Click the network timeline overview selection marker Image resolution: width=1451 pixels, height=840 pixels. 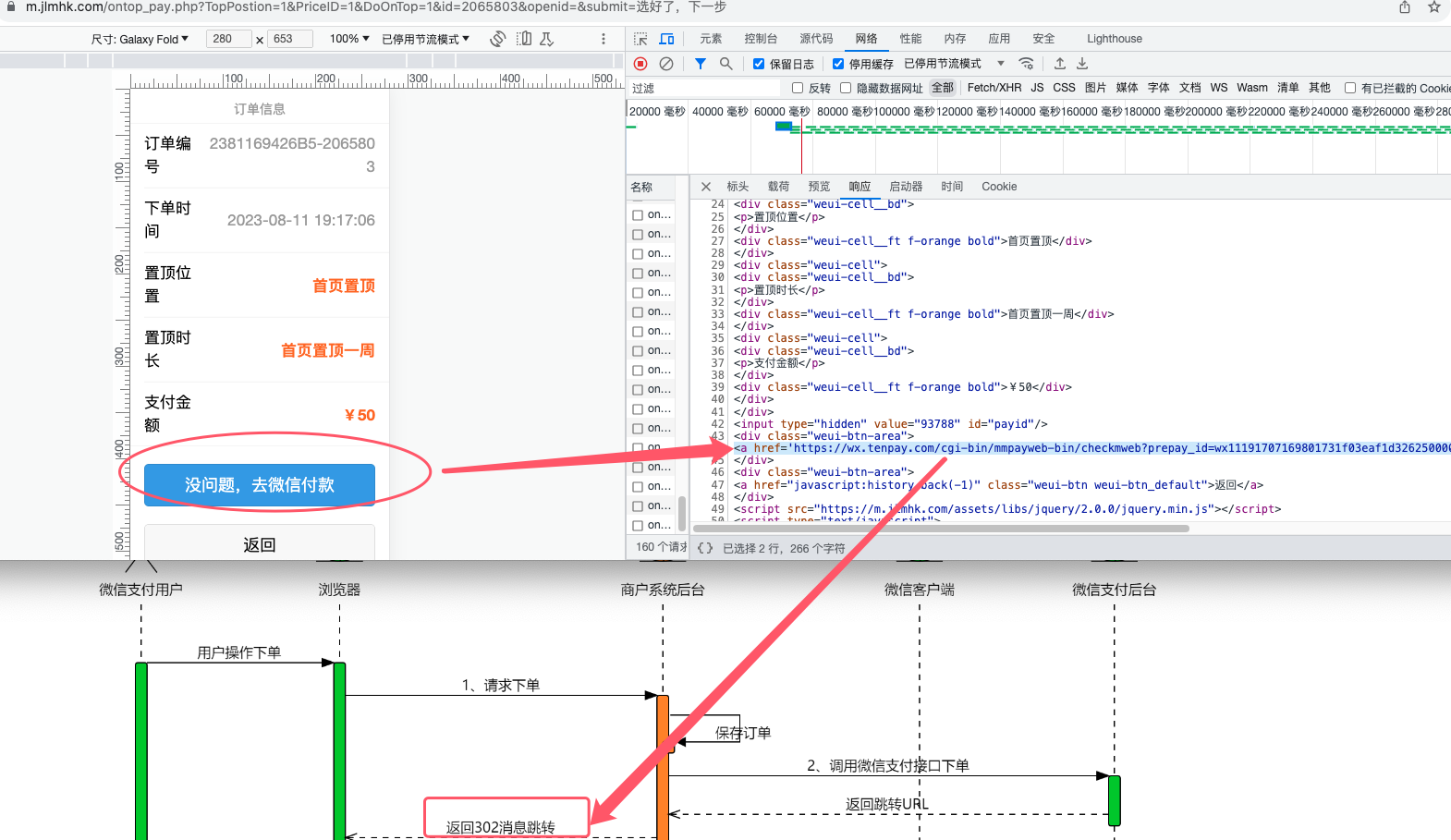pyautogui.click(x=784, y=127)
